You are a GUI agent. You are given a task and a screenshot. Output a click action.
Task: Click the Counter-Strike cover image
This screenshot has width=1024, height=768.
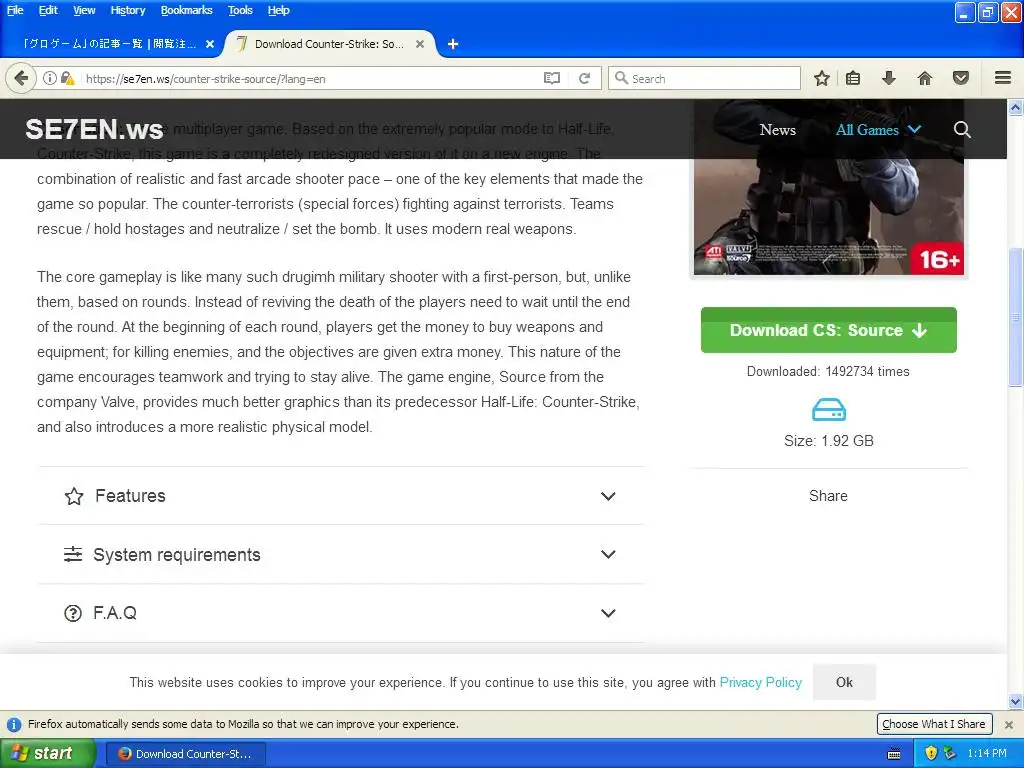click(829, 188)
